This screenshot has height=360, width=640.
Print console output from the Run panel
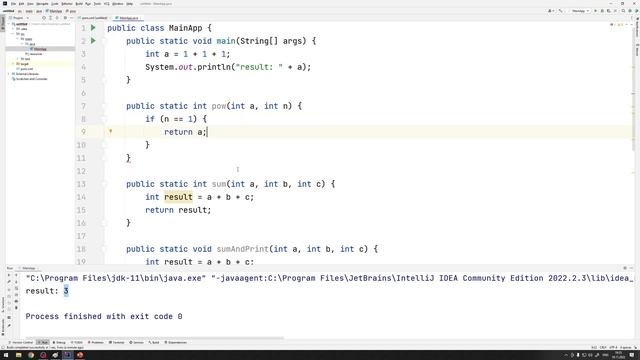point(16,301)
